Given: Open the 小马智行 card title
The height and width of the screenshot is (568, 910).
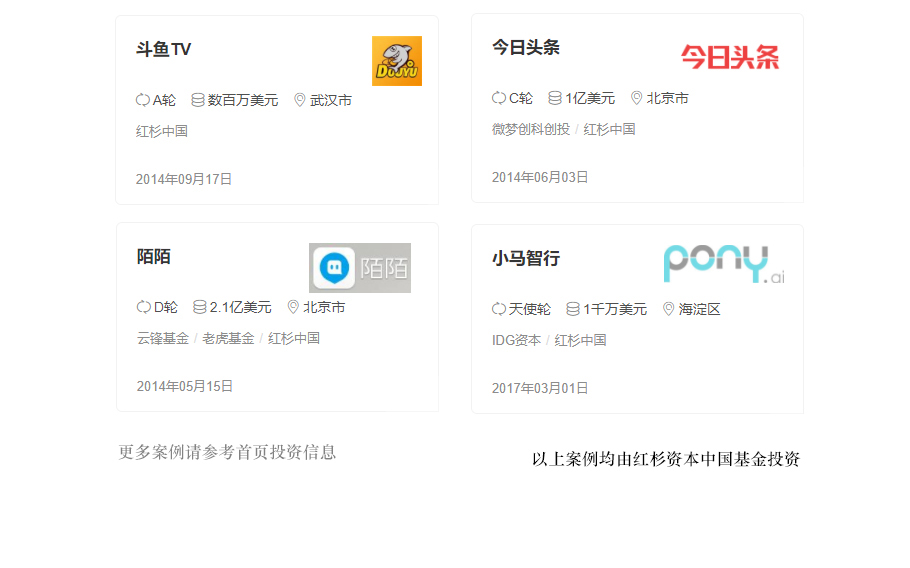Looking at the screenshot, I should click(x=526, y=258).
